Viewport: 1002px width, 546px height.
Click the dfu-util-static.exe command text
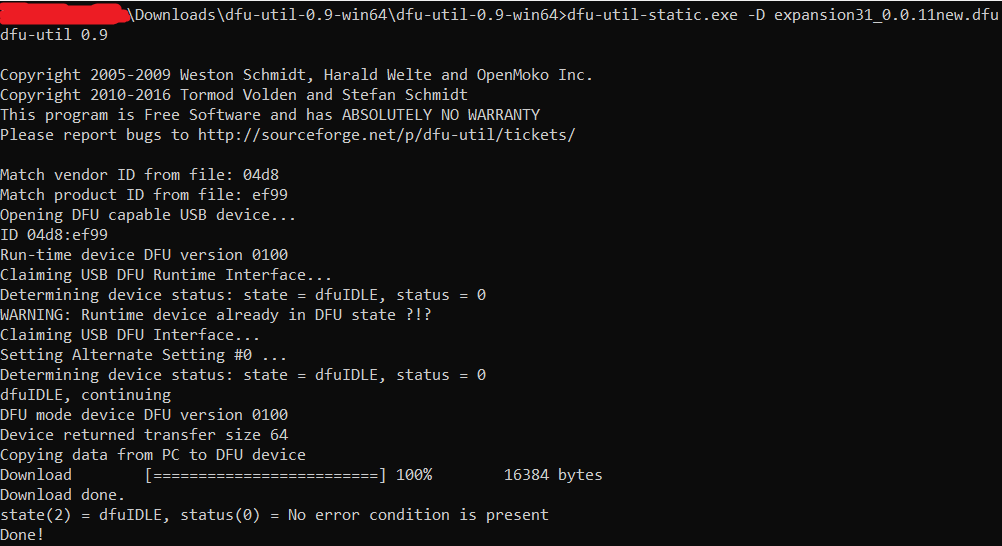[x=648, y=15]
